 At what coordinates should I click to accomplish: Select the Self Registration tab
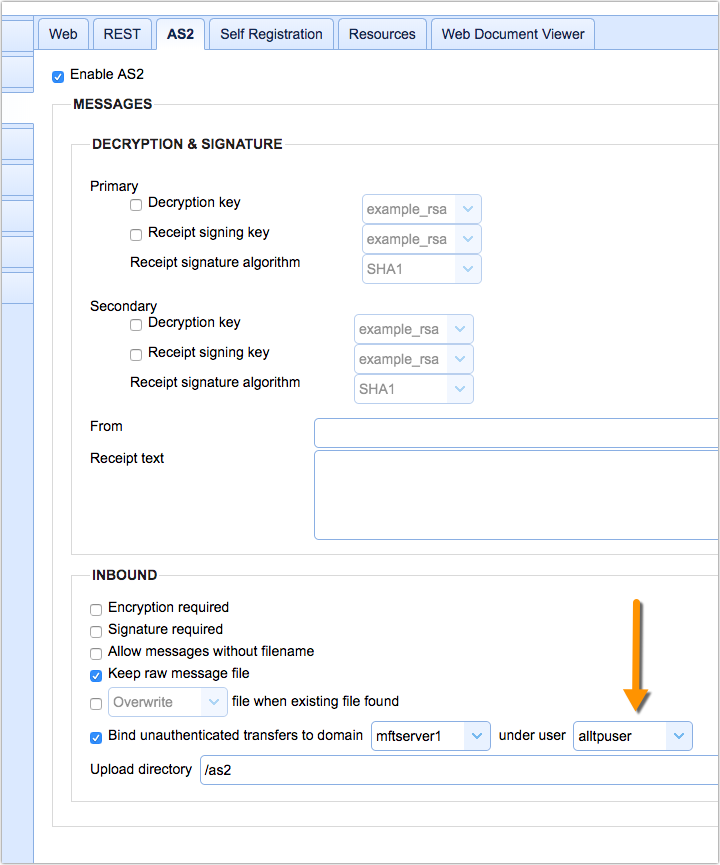271,34
